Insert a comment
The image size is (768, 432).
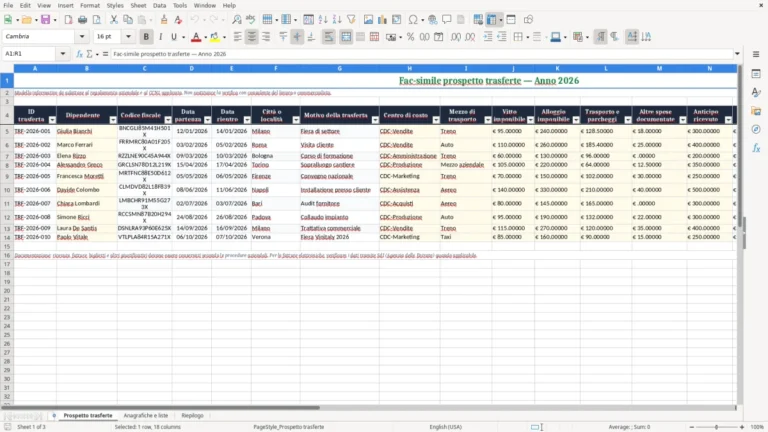[447, 20]
